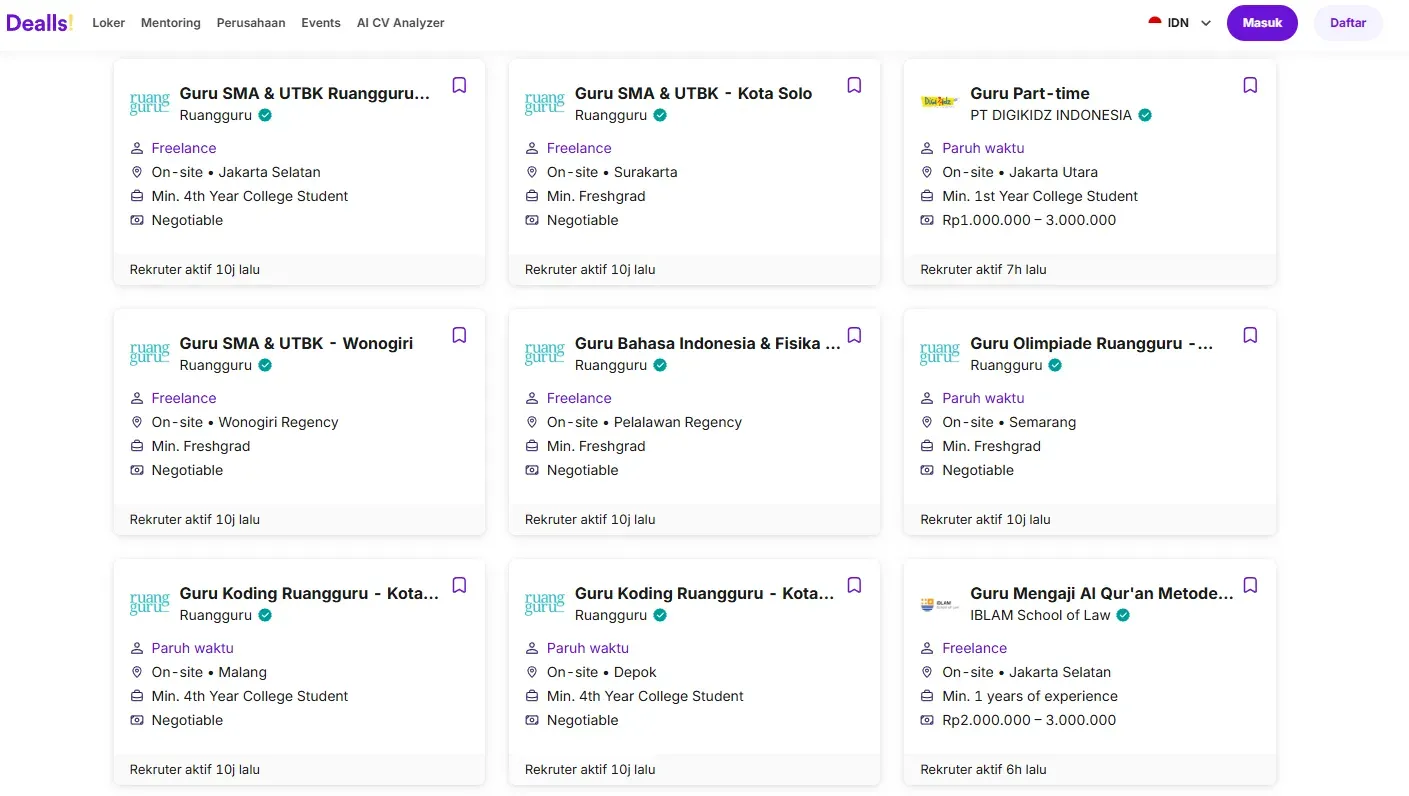The image size is (1409, 796).
Task: Click Ruangguru logo on Kota Solo card
Action: tap(545, 104)
